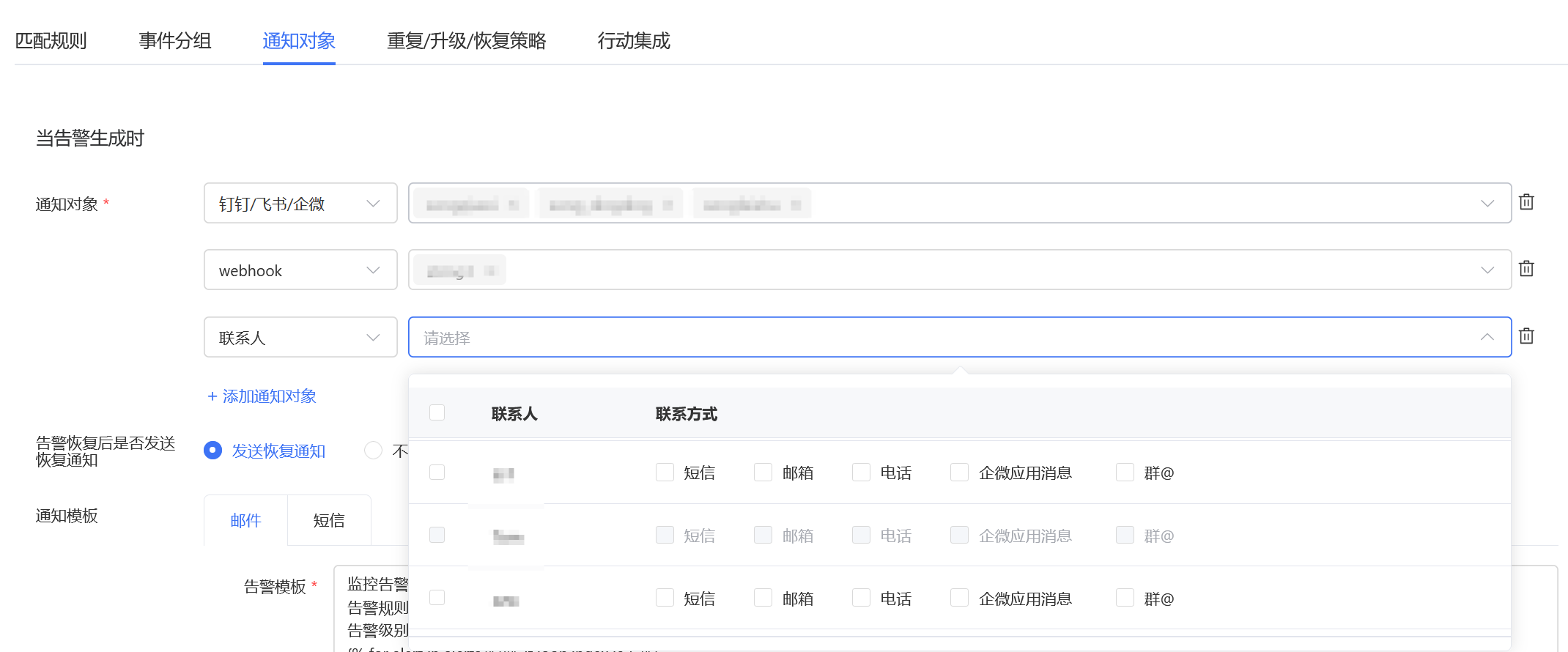The height and width of the screenshot is (652, 1568).
Task: Delete the webhook notification row
Action: pos(1526,269)
